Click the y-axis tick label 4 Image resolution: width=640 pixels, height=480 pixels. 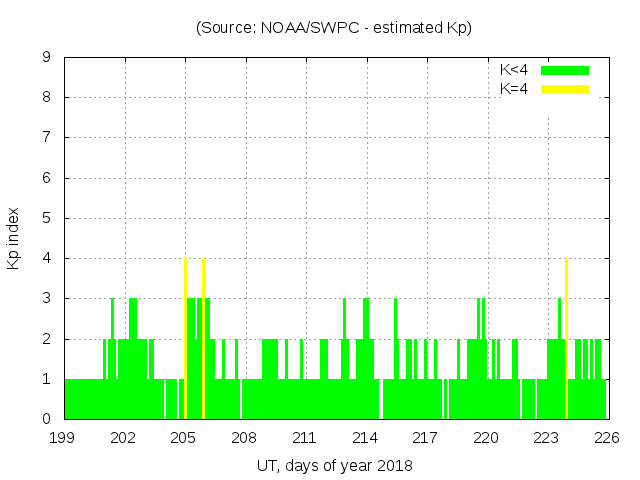click(x=46, y=258)
